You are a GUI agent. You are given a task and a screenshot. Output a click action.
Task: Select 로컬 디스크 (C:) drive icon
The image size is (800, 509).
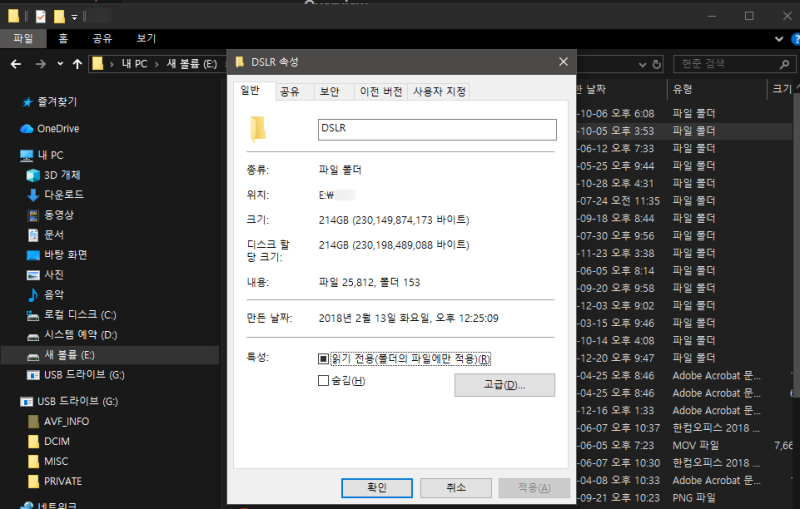[x=33, y=316]
